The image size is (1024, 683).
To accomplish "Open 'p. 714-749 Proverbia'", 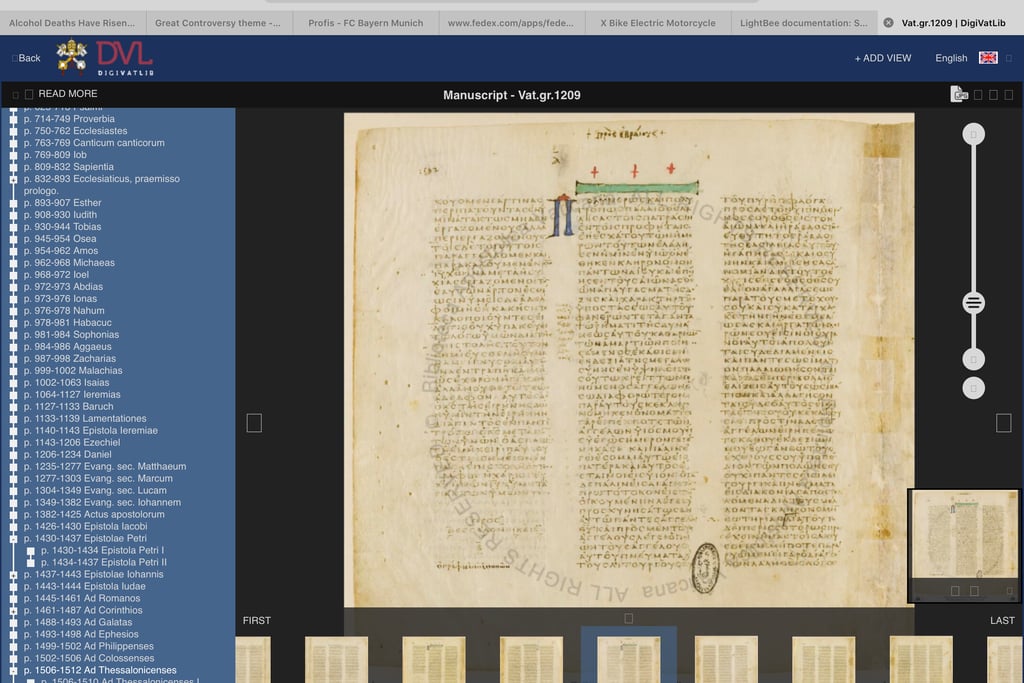I will 69,119.
